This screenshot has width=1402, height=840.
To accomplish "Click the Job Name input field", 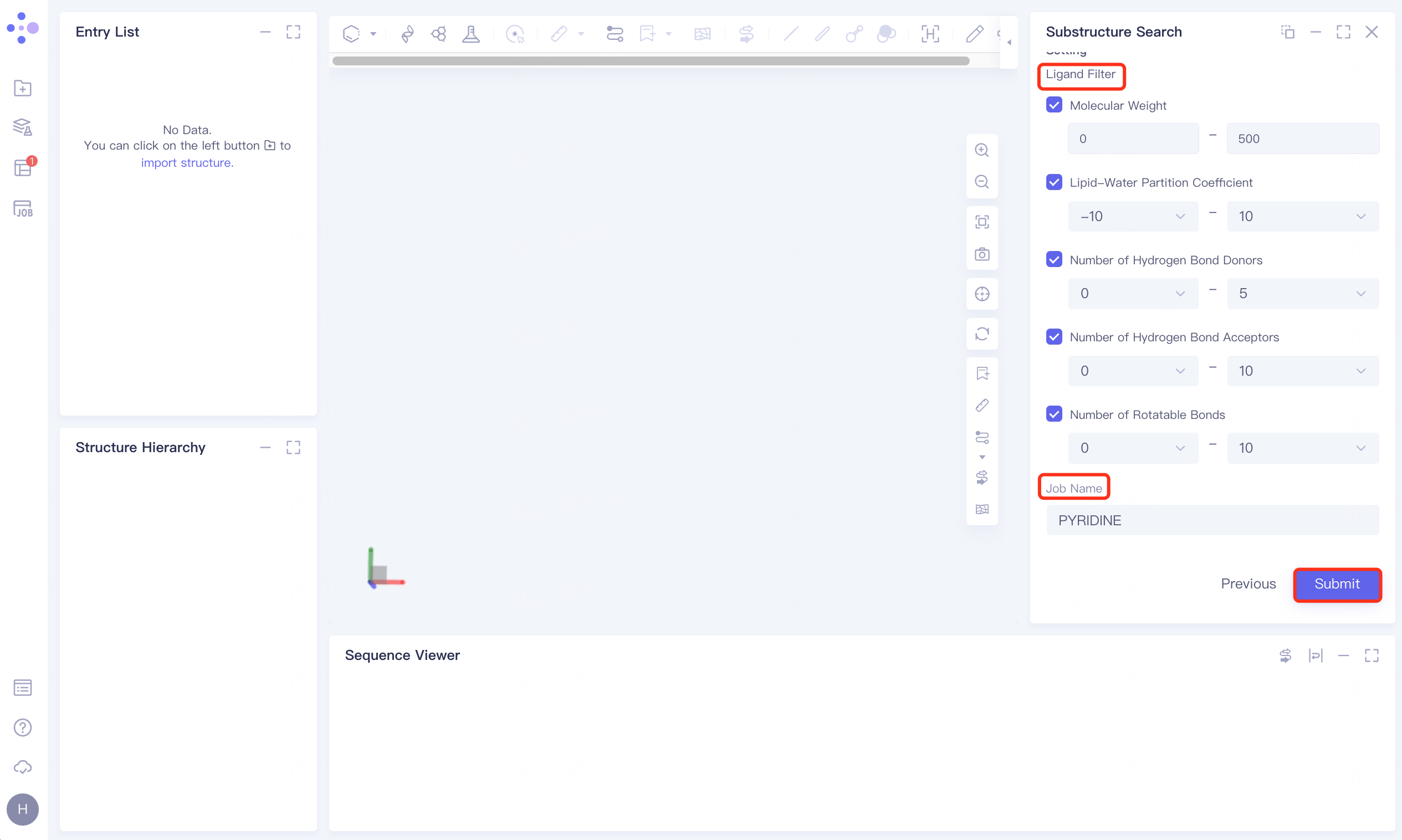I will pos(1212,520).
